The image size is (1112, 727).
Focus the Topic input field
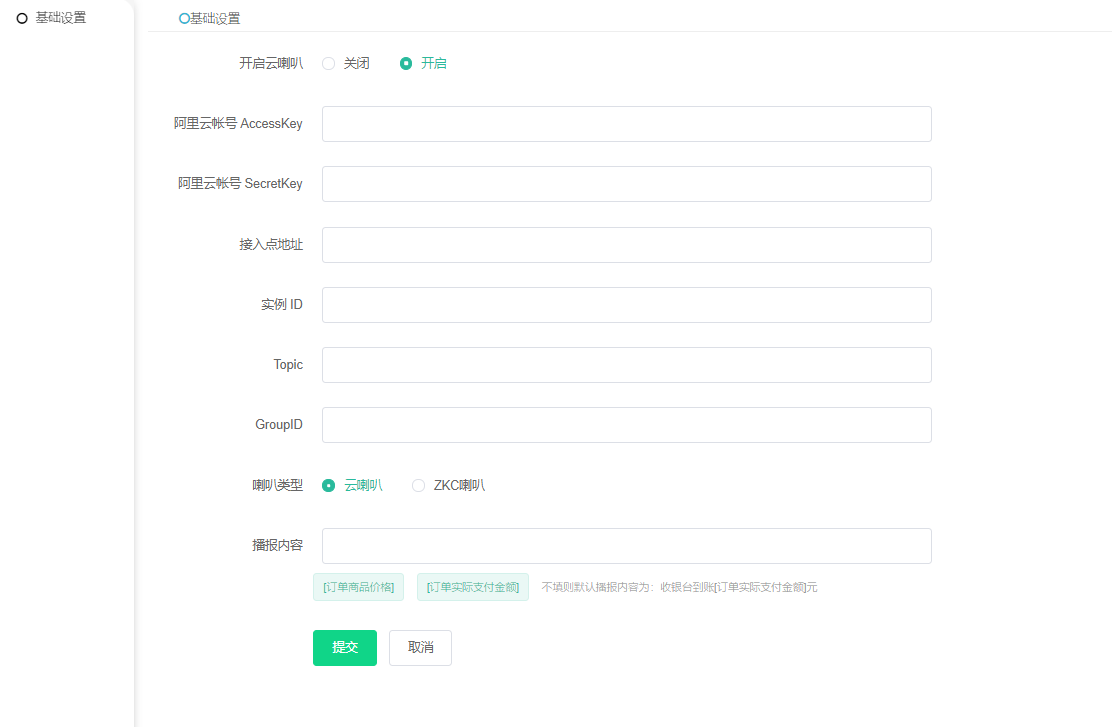(x=626, y=365)
